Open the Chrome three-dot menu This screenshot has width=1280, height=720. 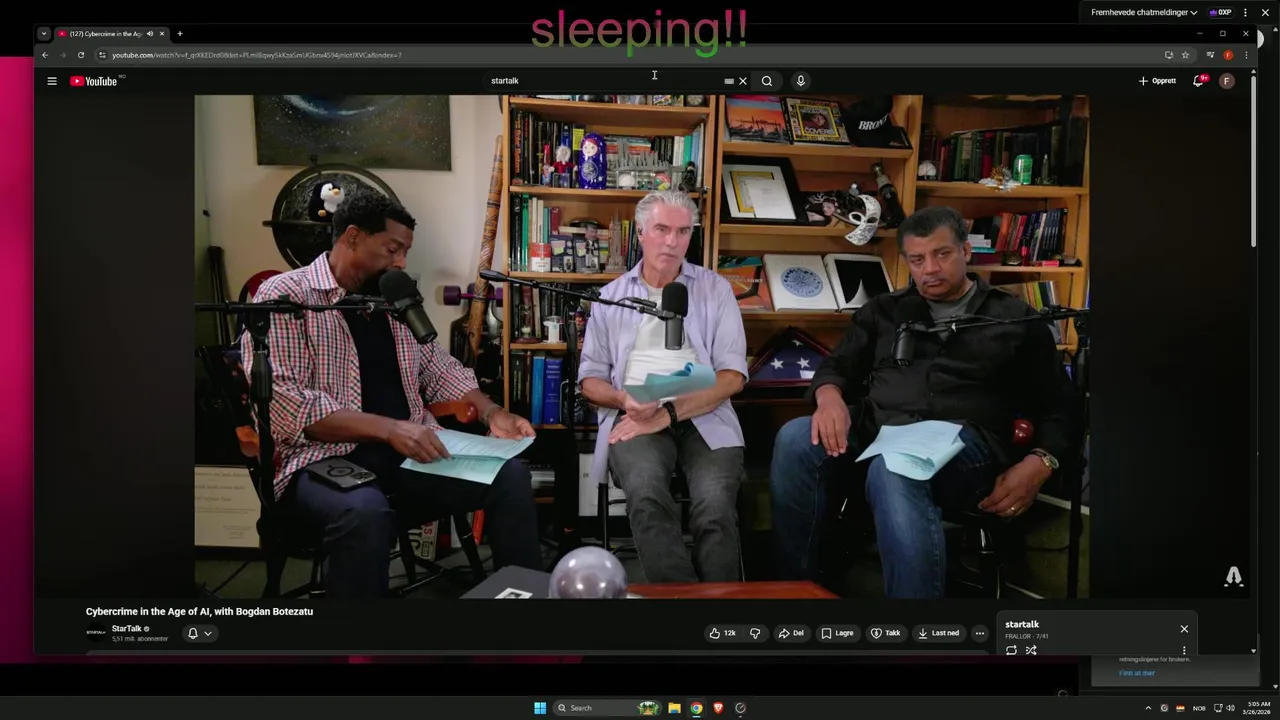pyautogui.click(x=1245, y=55)
